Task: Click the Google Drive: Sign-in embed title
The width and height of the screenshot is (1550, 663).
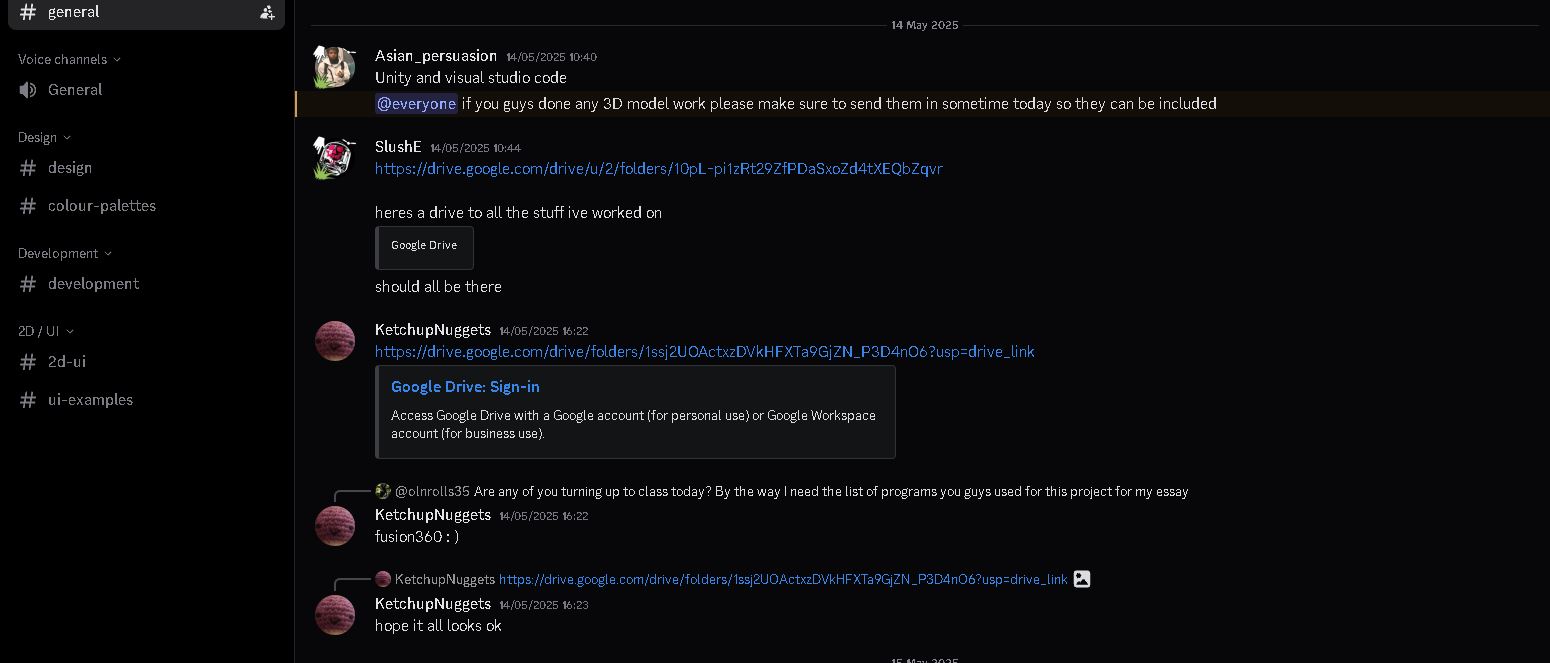Action: pyautogui.click(x=465, y=387)
